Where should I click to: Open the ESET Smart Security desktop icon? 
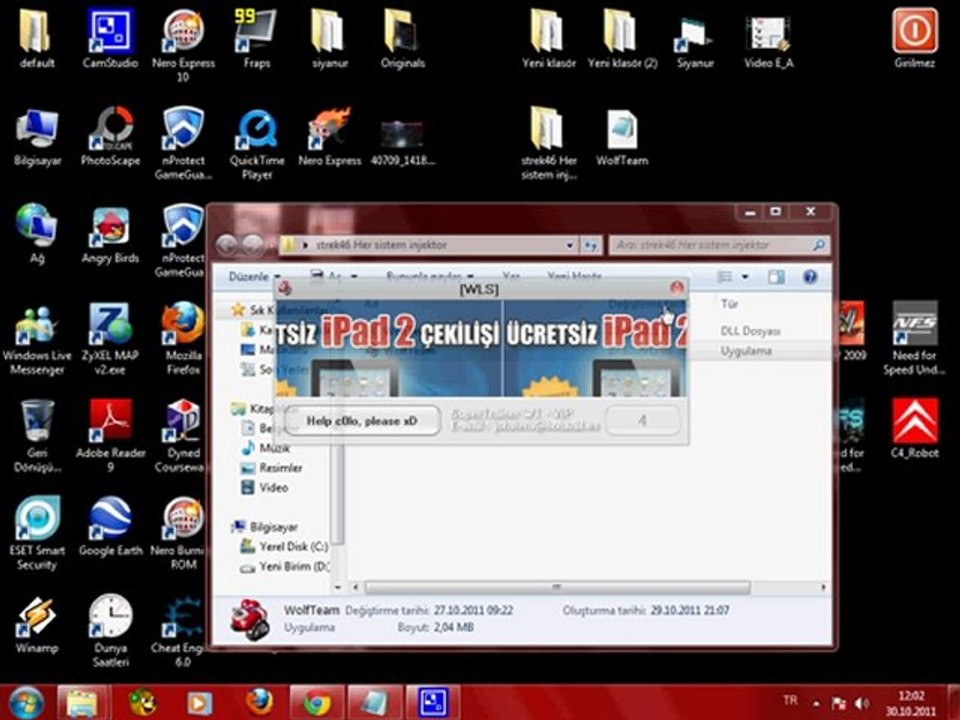[x=37, y=533]
